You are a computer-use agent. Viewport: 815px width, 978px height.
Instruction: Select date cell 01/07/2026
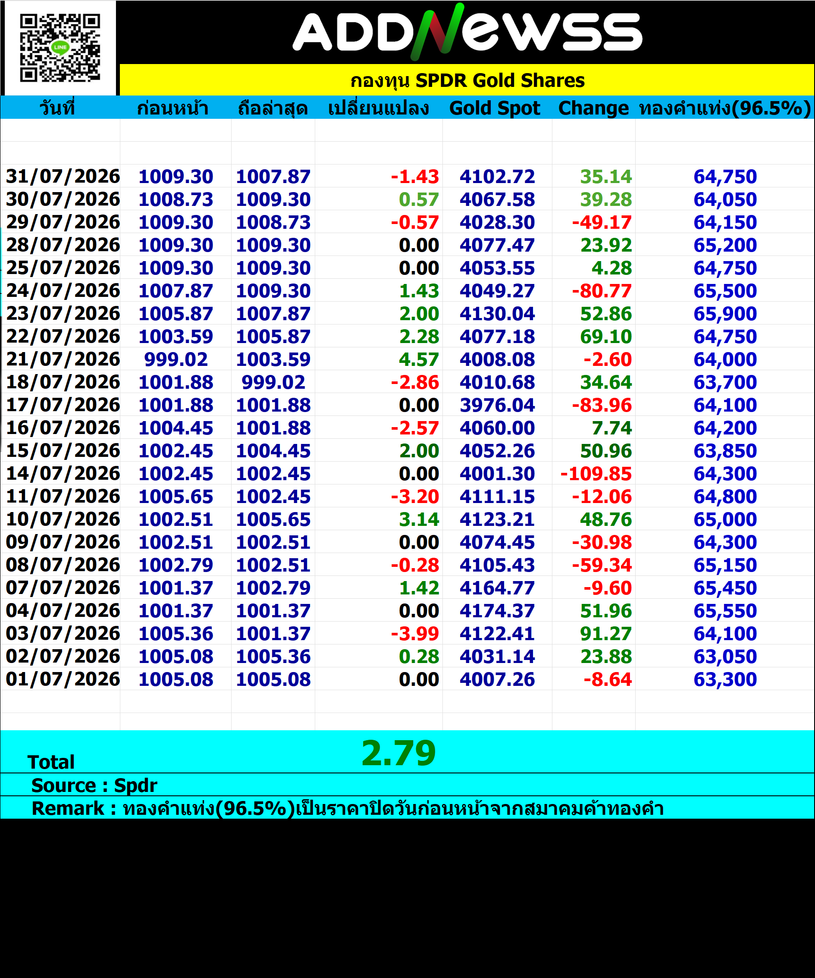tap(62, 679)
